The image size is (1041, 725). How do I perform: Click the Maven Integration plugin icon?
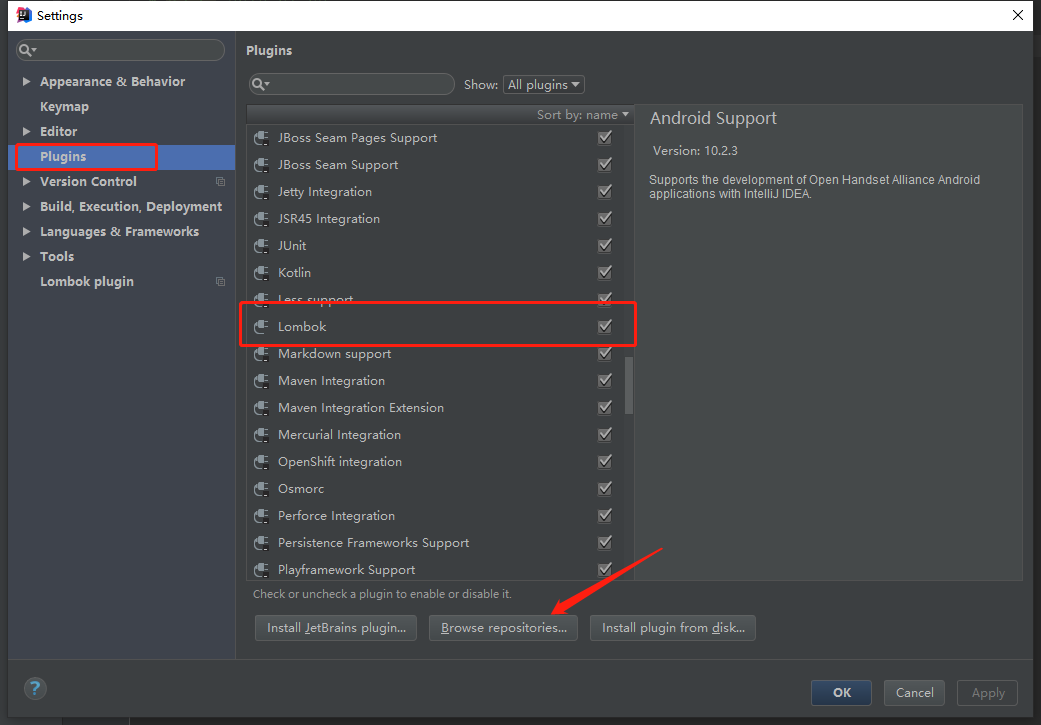(x=262, y=381)
